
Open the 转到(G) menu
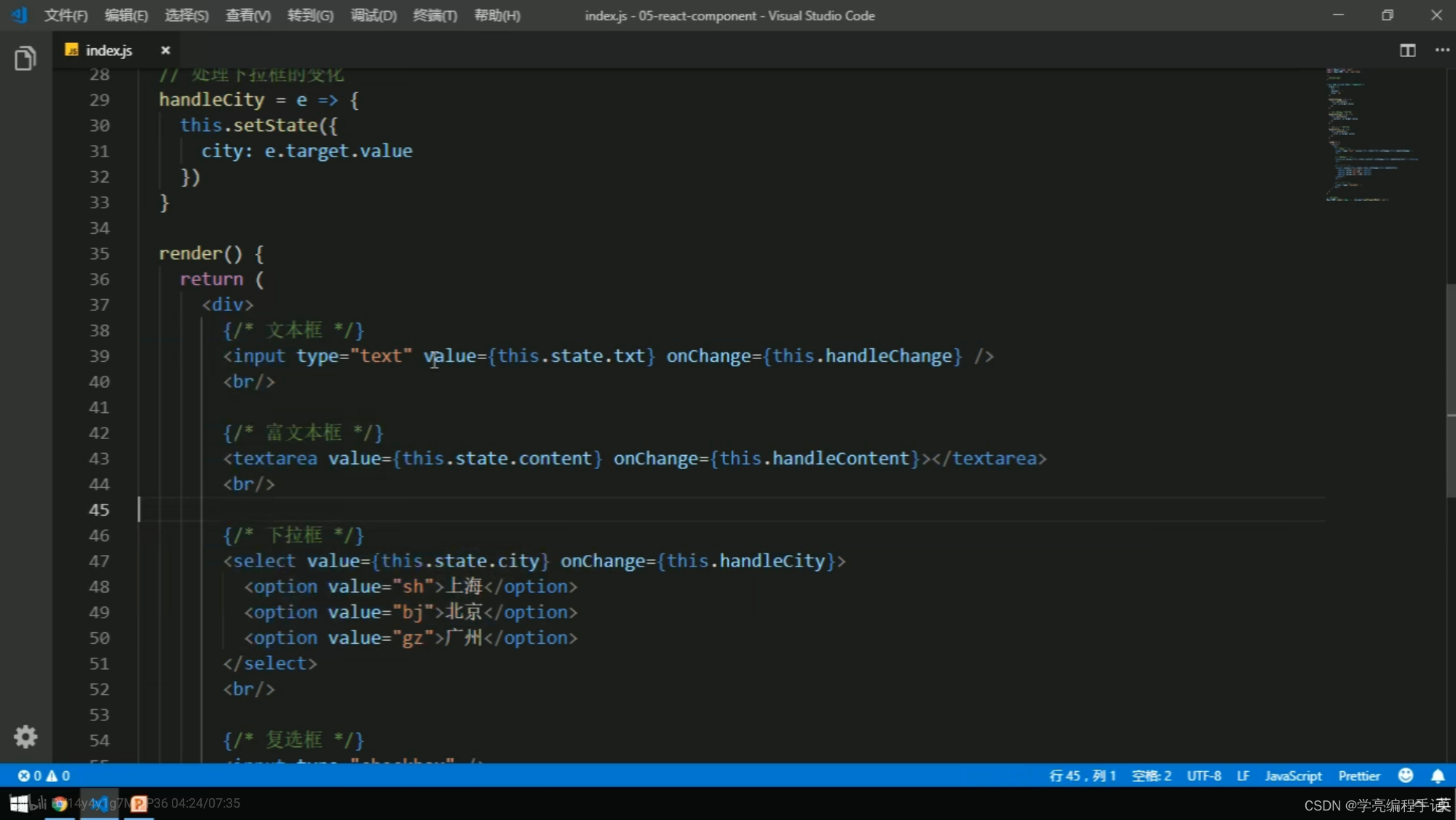coord(310,15)
